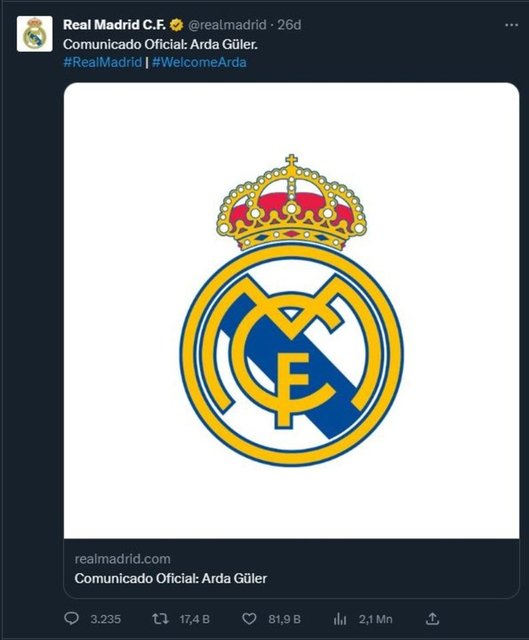Click the reply speech bubble icon
Image resolution: width=529 pixels, height=640 pixels.
coord(72,619)
